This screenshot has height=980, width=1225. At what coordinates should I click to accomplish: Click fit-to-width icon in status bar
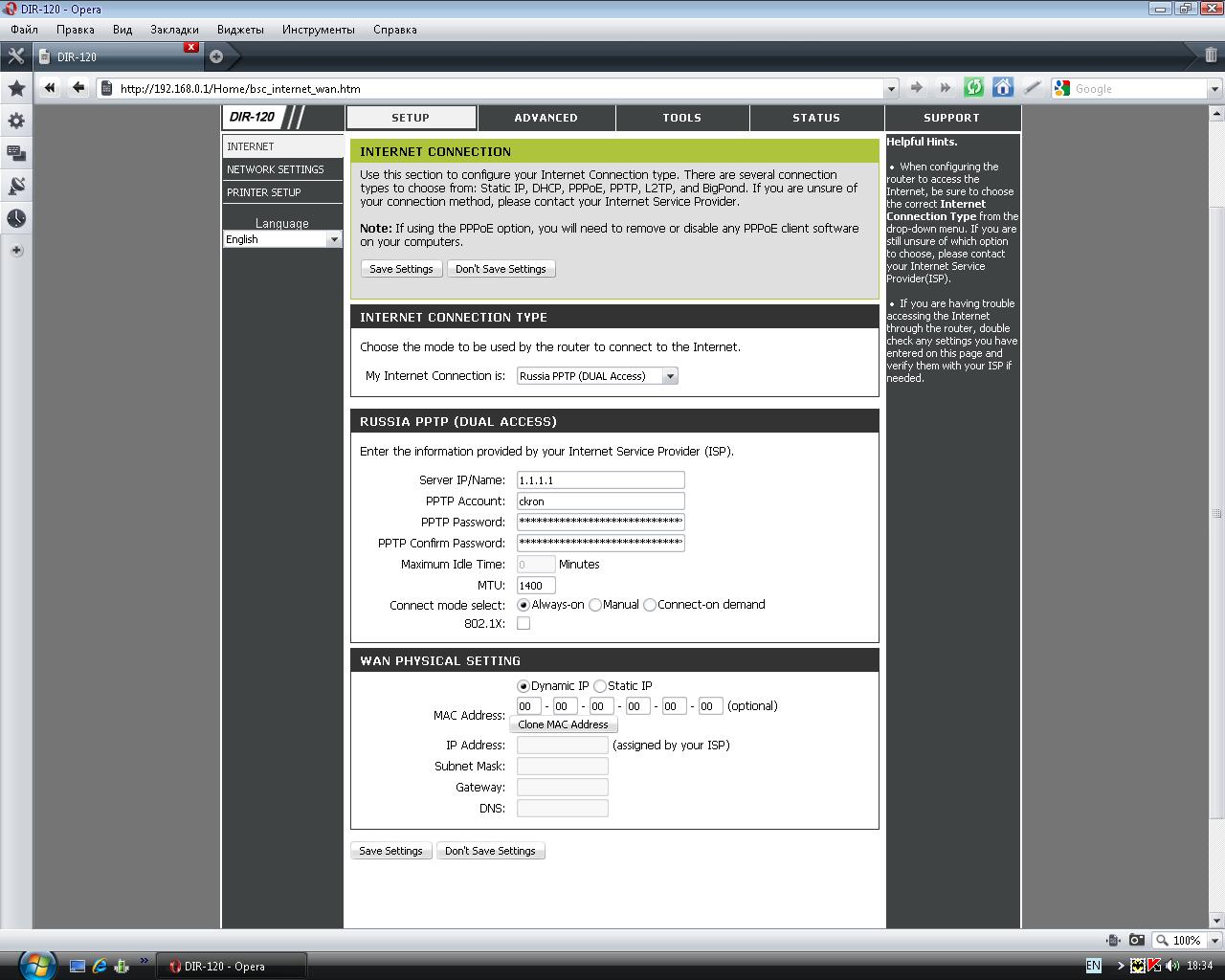[1113, 940]
